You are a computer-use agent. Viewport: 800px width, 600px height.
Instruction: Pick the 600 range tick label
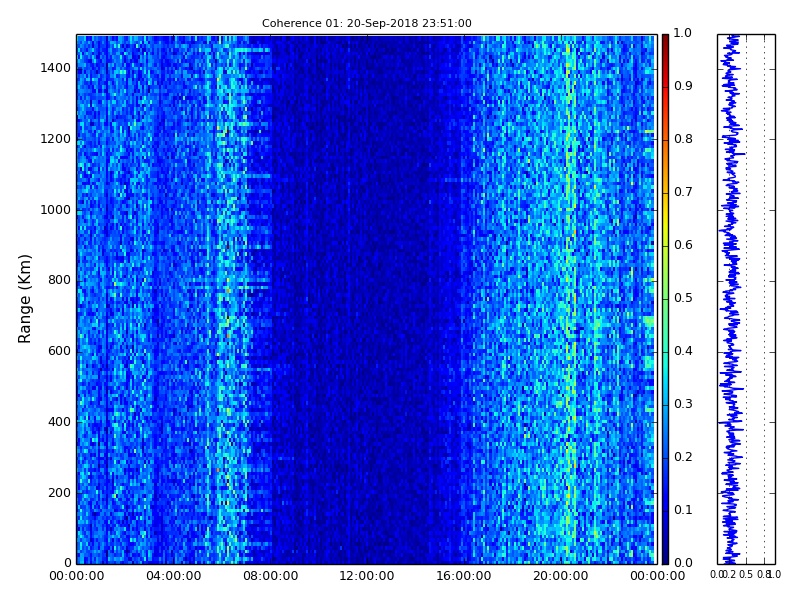pyautogui.click(x=59, y=351)
